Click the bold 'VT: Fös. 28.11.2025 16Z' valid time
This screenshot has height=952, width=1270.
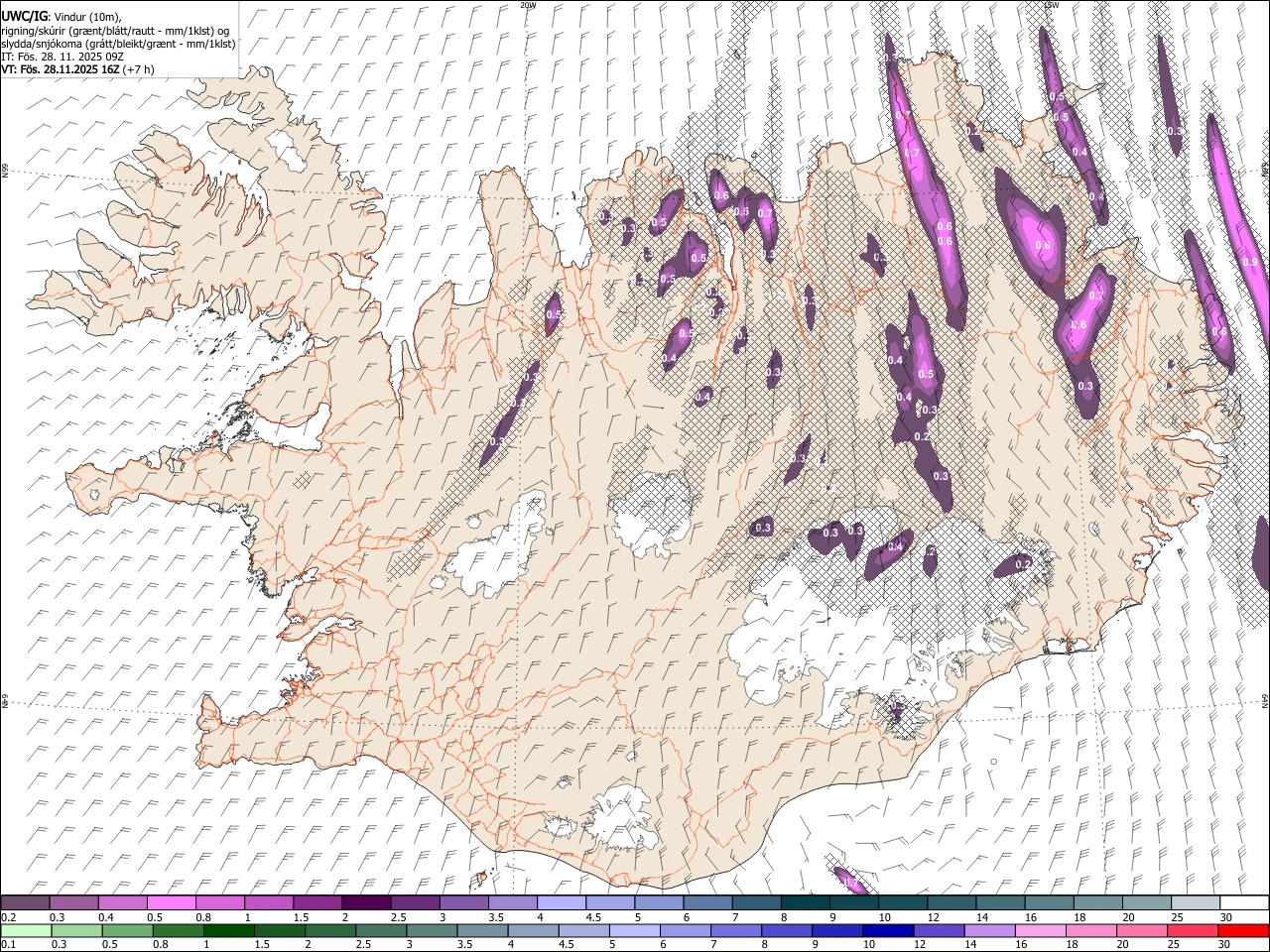coord(61,69)
